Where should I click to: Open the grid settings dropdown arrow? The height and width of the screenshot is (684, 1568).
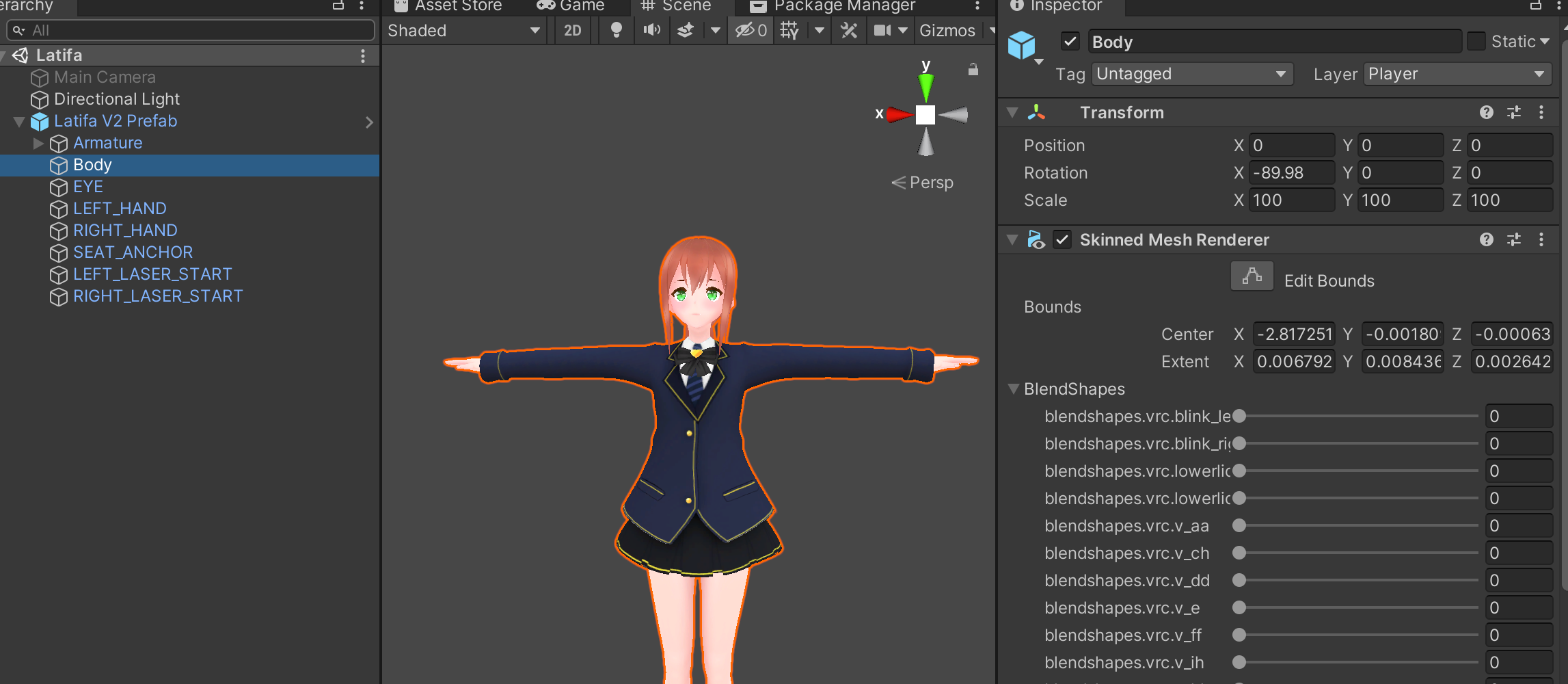(x=819, y=30)
